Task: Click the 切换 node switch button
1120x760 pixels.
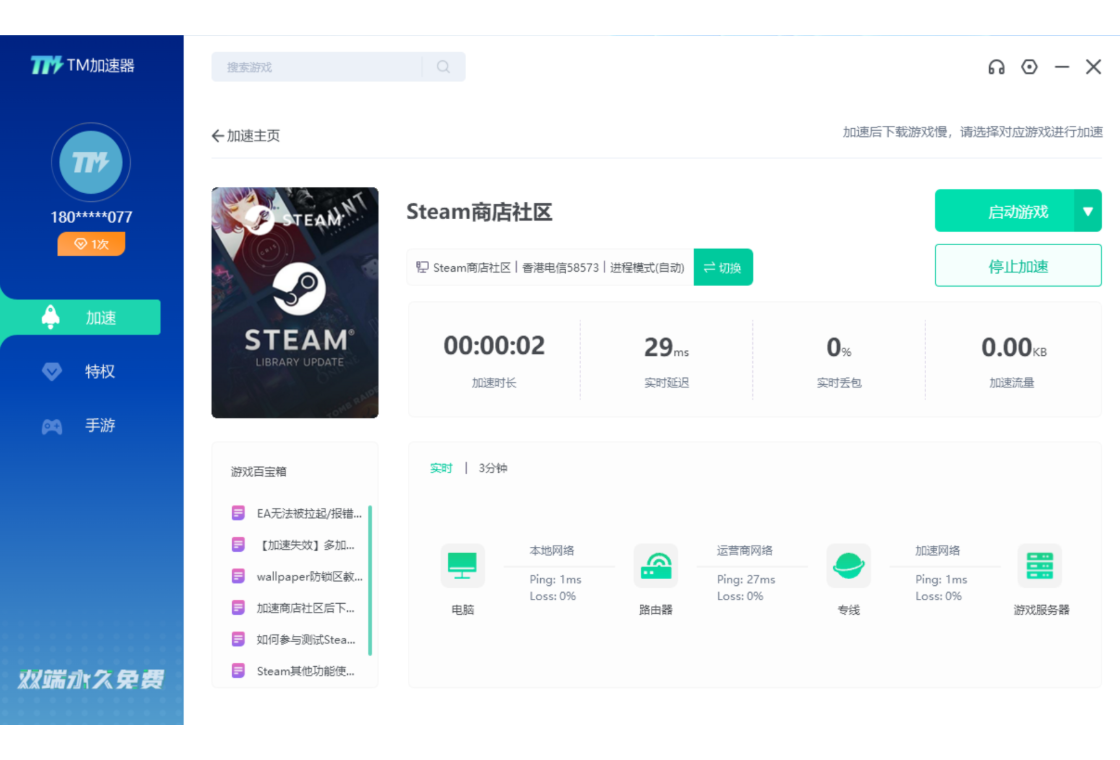Action: (723, 267)
